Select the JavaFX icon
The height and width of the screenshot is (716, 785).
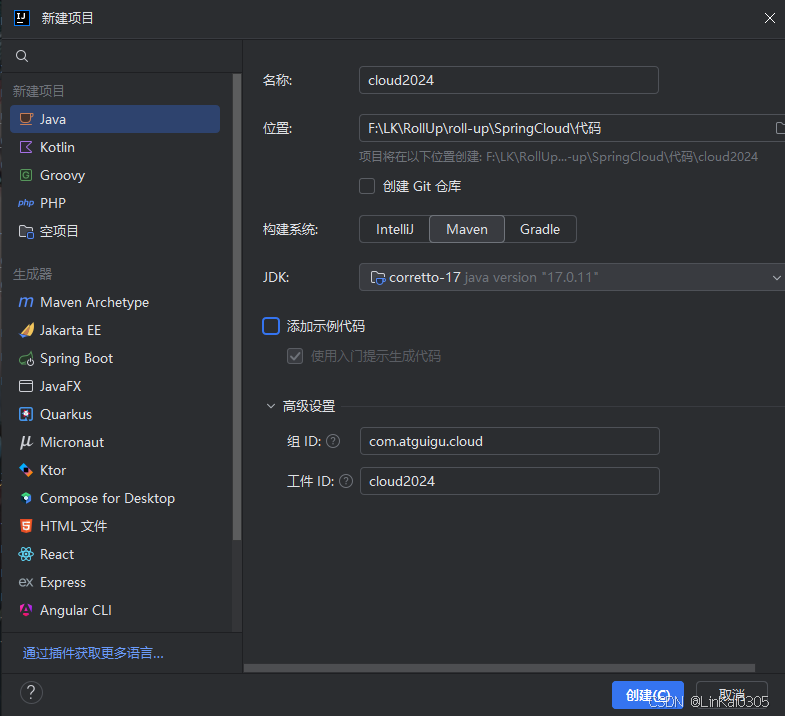[26, 387]
